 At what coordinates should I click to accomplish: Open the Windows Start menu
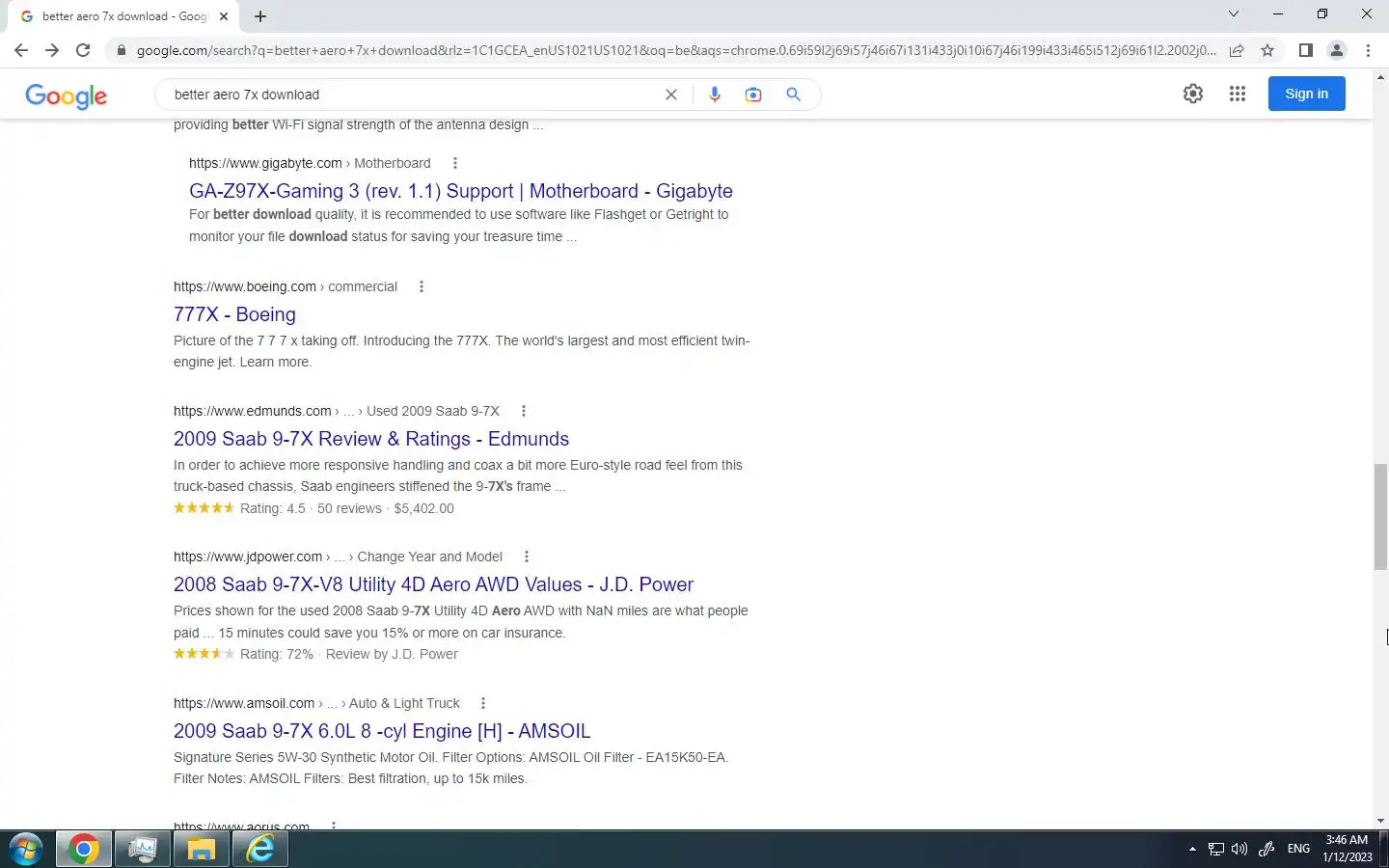pos(25,850)
